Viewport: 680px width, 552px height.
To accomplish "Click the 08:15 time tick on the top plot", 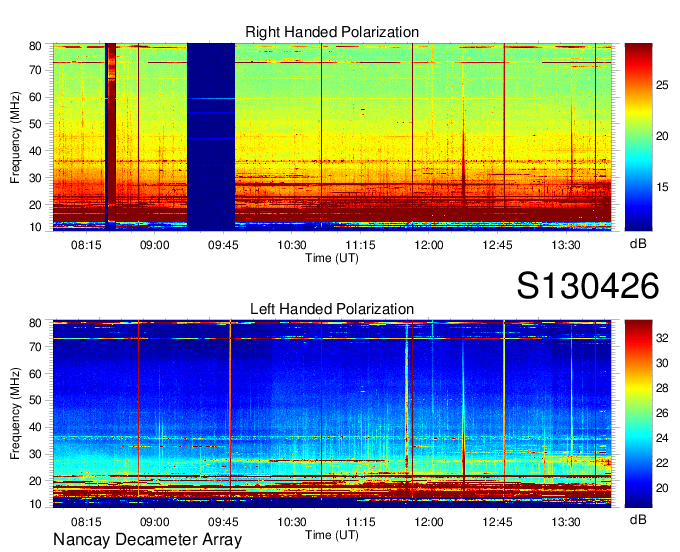I will click(86, 245).
